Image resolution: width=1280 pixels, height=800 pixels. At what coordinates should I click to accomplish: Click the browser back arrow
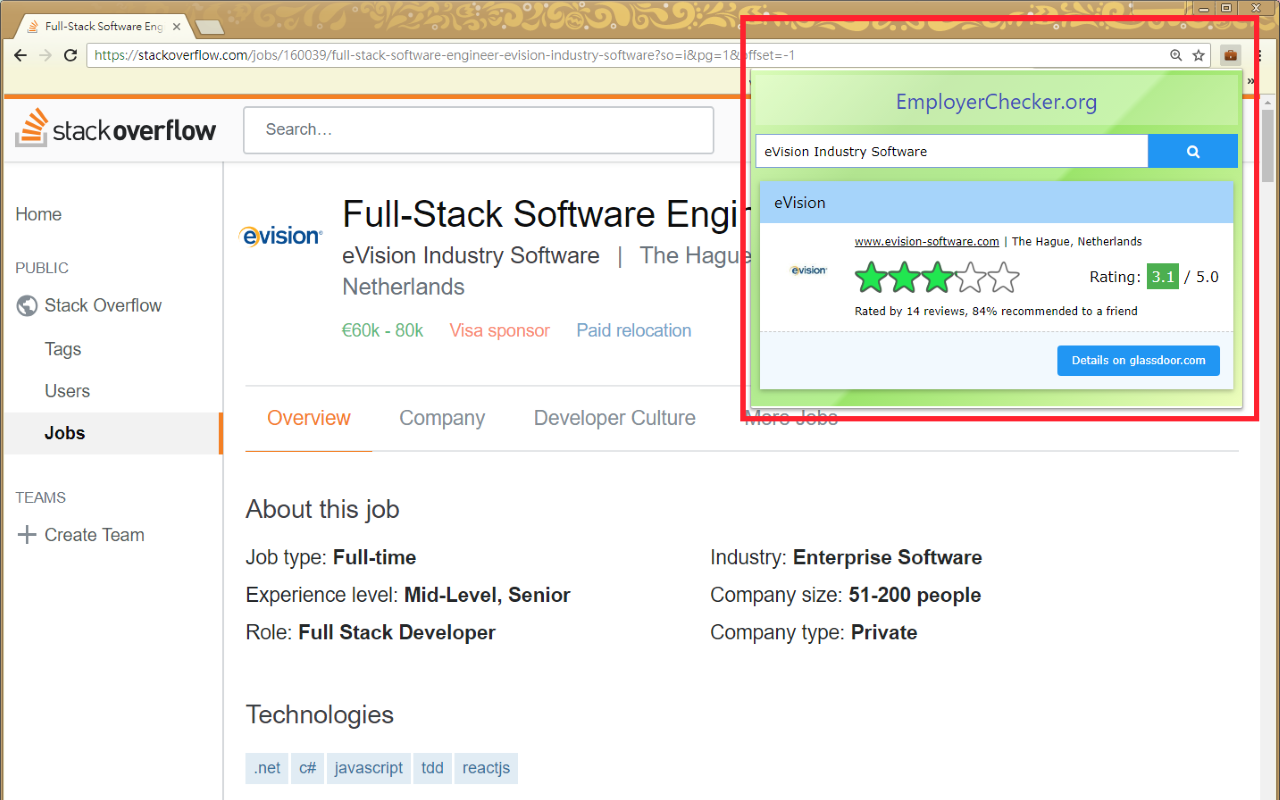coord(20,55)
